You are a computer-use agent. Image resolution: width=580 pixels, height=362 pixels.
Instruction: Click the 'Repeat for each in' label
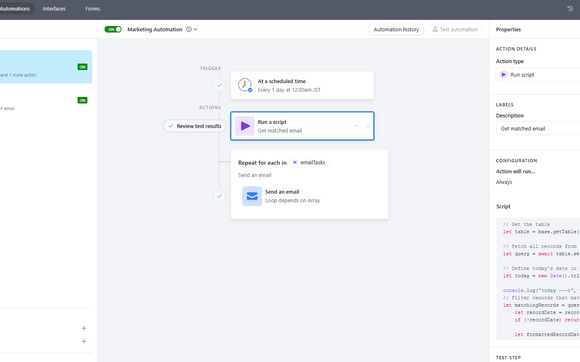tap(262, 163)
